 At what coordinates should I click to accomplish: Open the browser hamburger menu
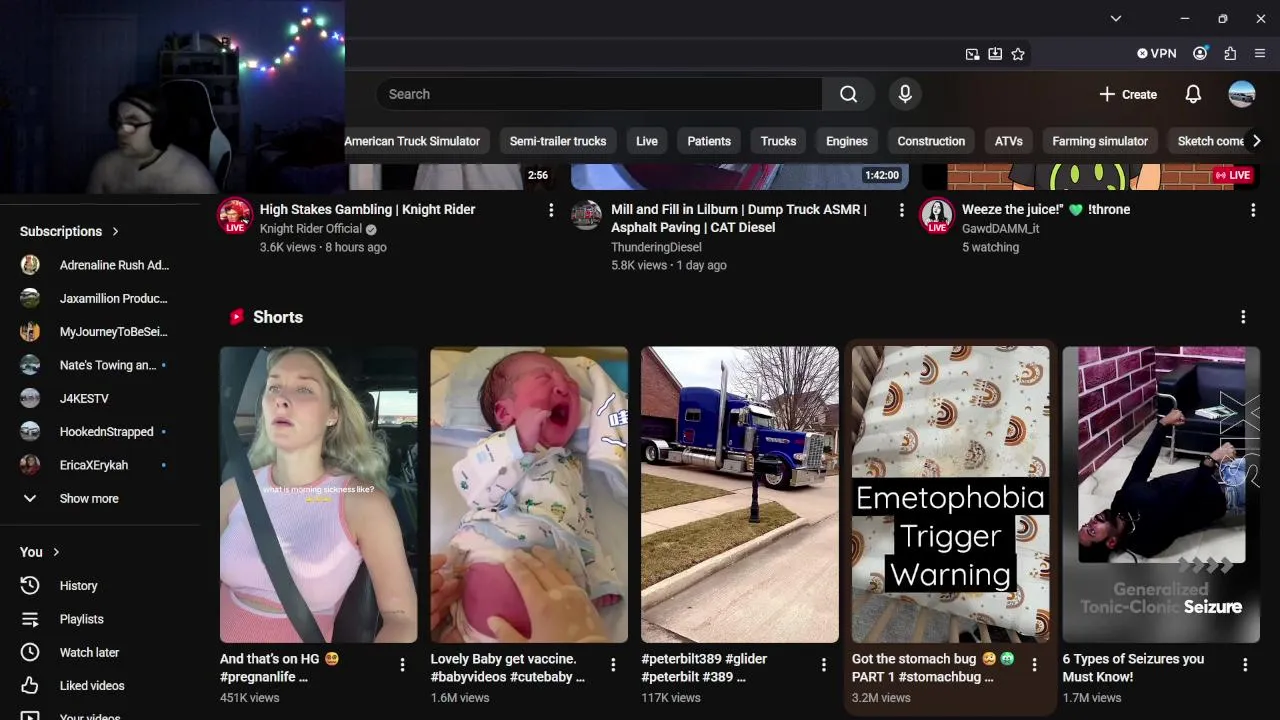1260,54
